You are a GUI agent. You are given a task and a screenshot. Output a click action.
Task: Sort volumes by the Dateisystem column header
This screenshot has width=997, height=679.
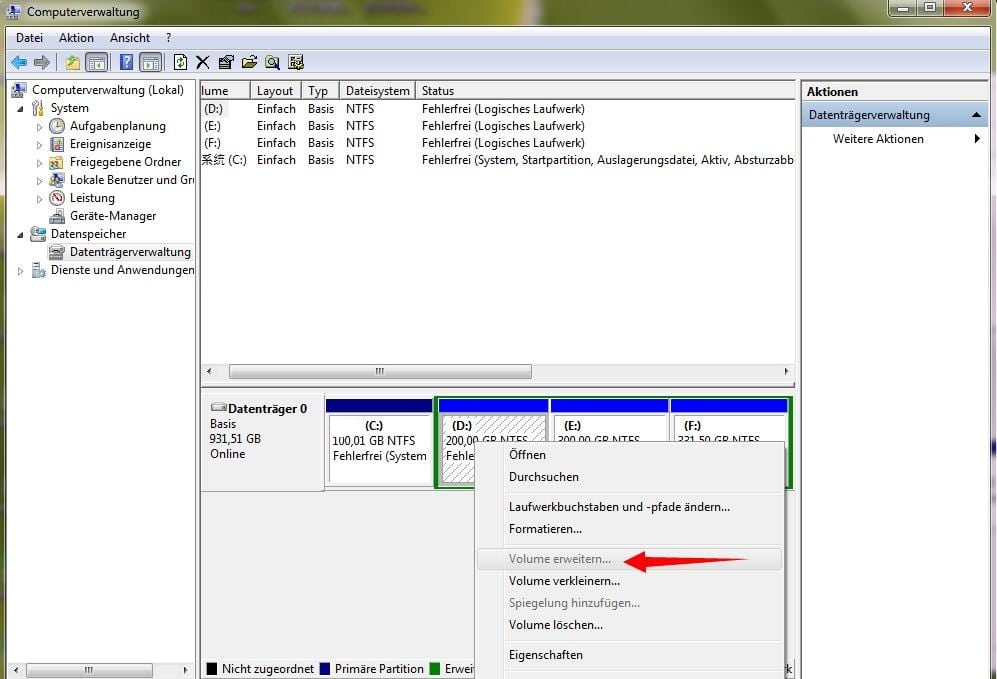pos(377,91)
